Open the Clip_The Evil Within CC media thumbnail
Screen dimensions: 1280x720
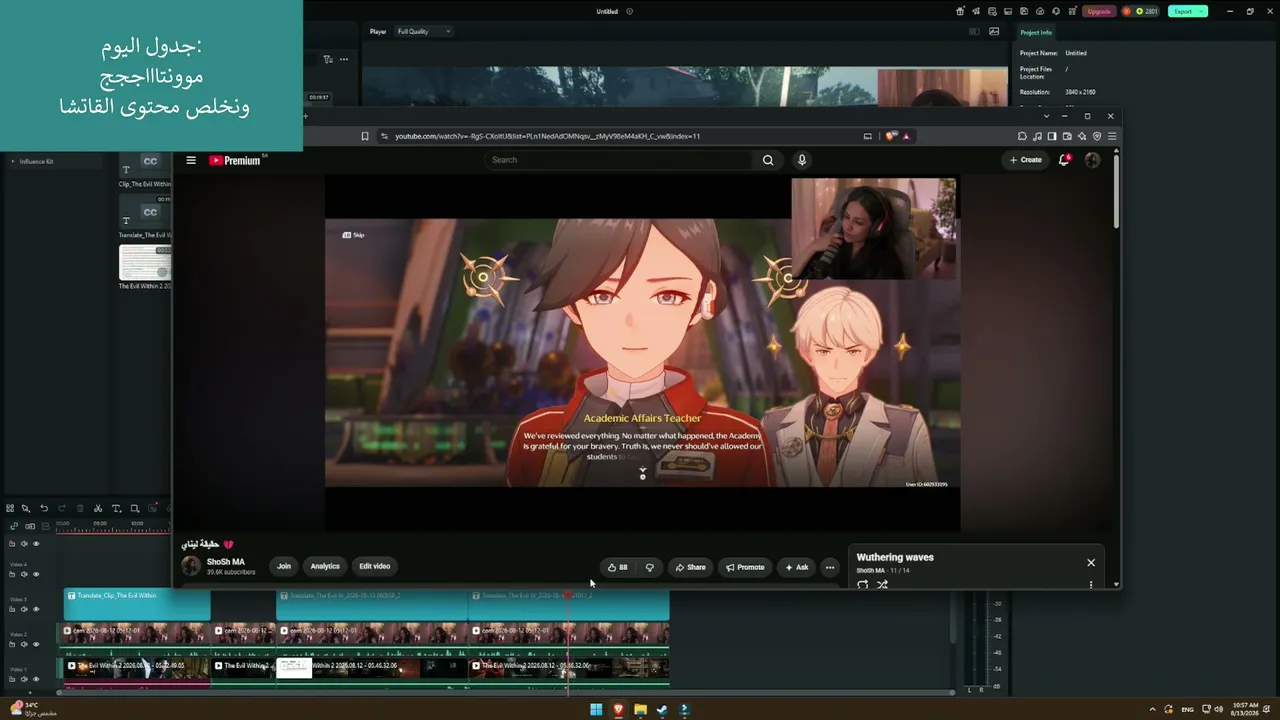145,165
